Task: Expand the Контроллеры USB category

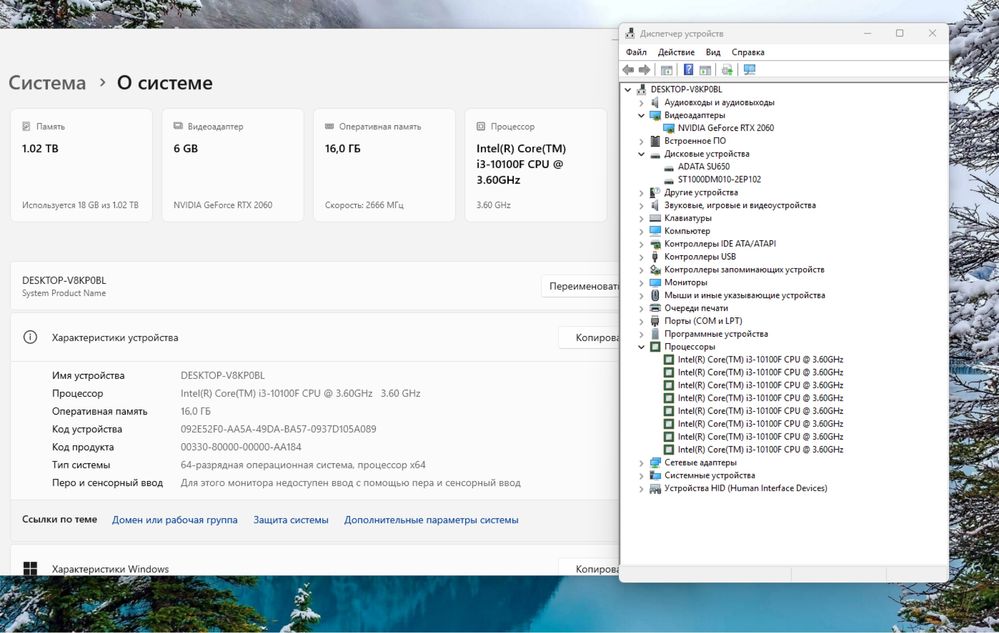Action: [x=642, y=257]
